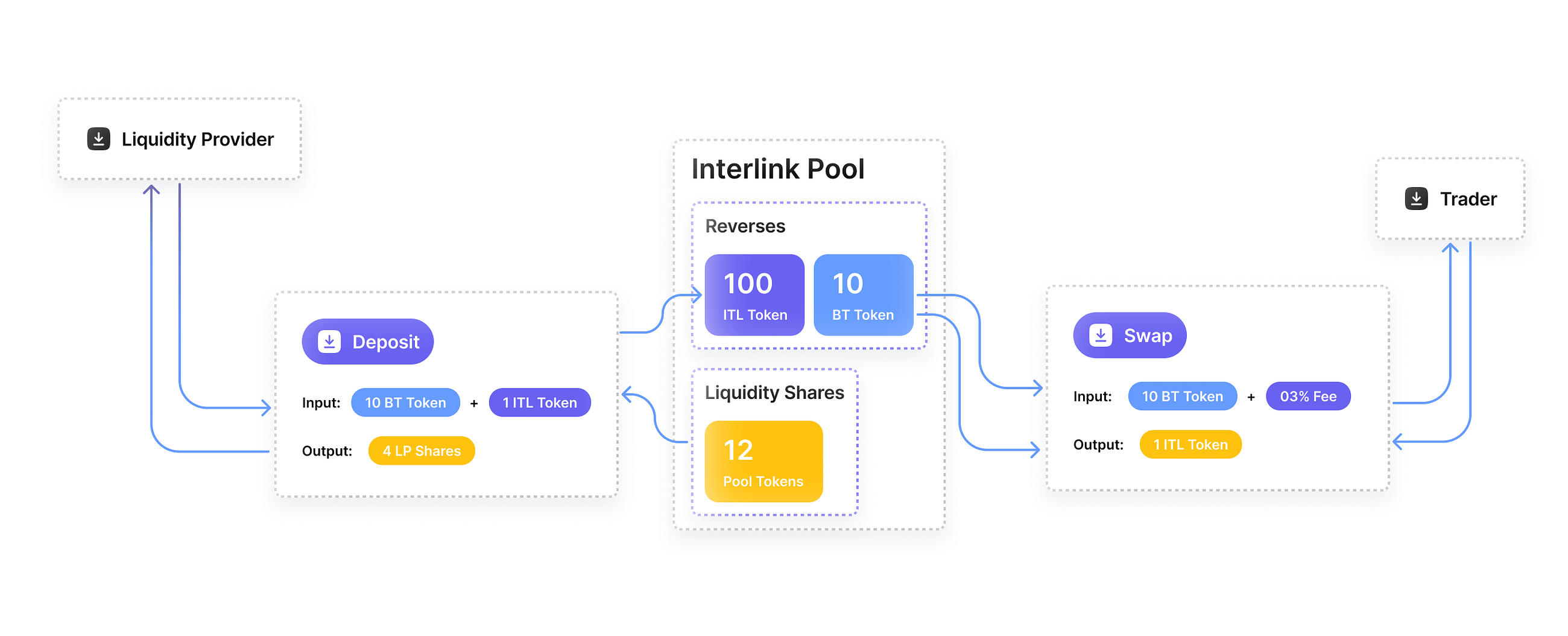The height and width of the screenshot is (636, 1568).
Task: Click the plus sign between Deposit input tokens
Action: pos(474,403)
